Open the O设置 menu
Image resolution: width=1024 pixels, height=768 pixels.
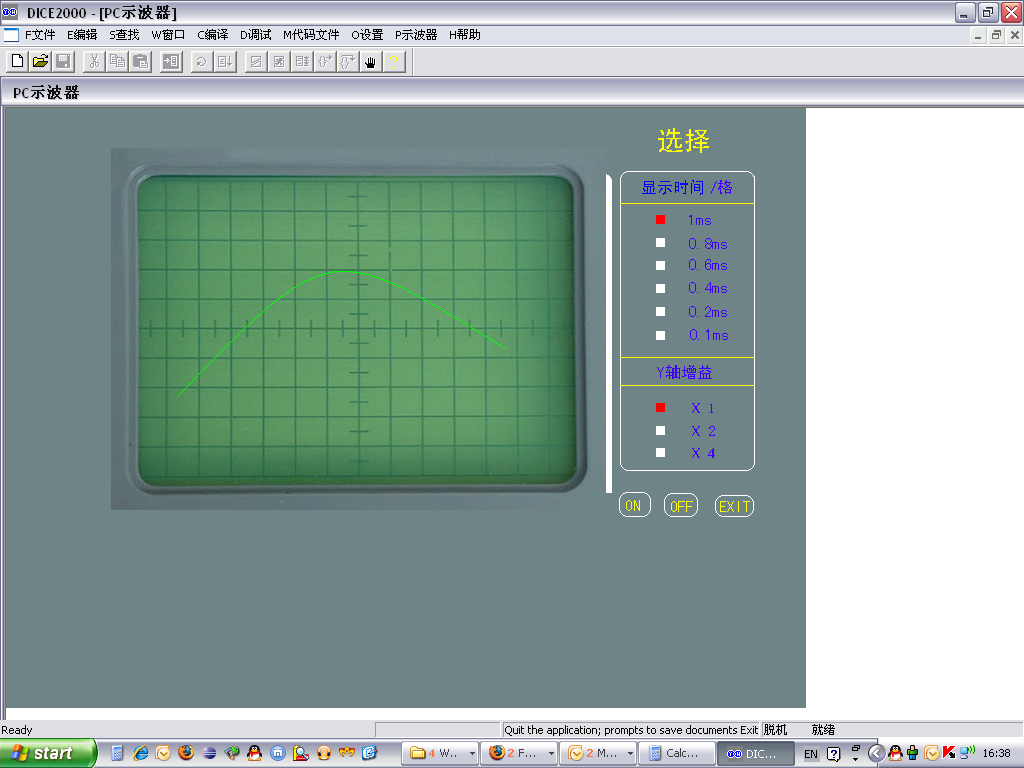(367, 35)
